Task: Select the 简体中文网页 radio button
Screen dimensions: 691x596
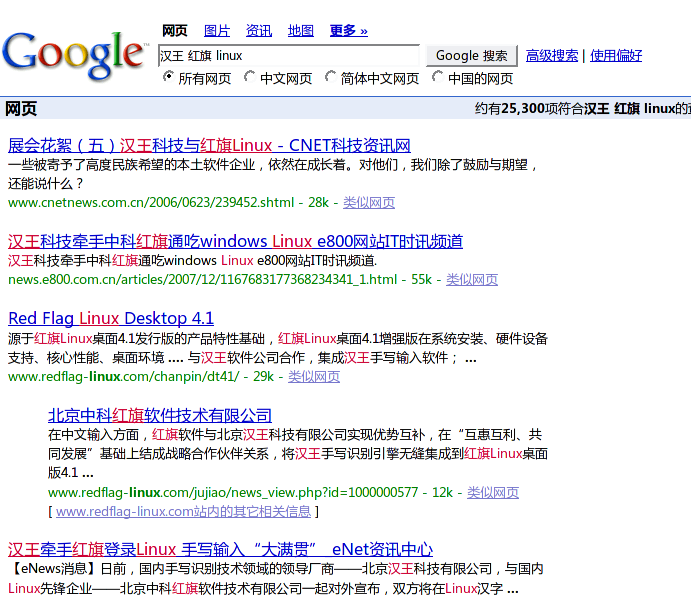Action: point(330,77)
